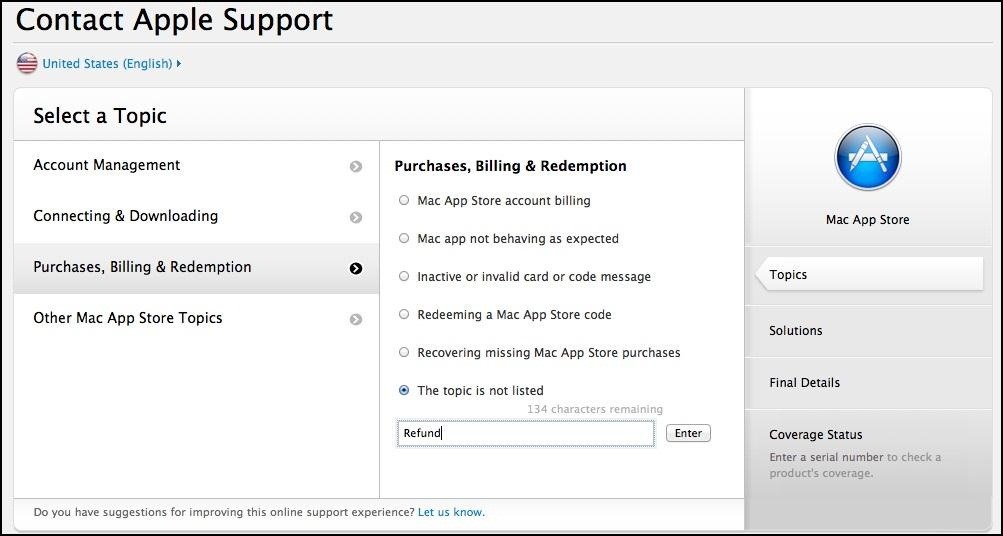The width and height of the screenshot is (1003, 536).
Task: Select Mac App Store account billing radio
Action: (x=404, y=200)
